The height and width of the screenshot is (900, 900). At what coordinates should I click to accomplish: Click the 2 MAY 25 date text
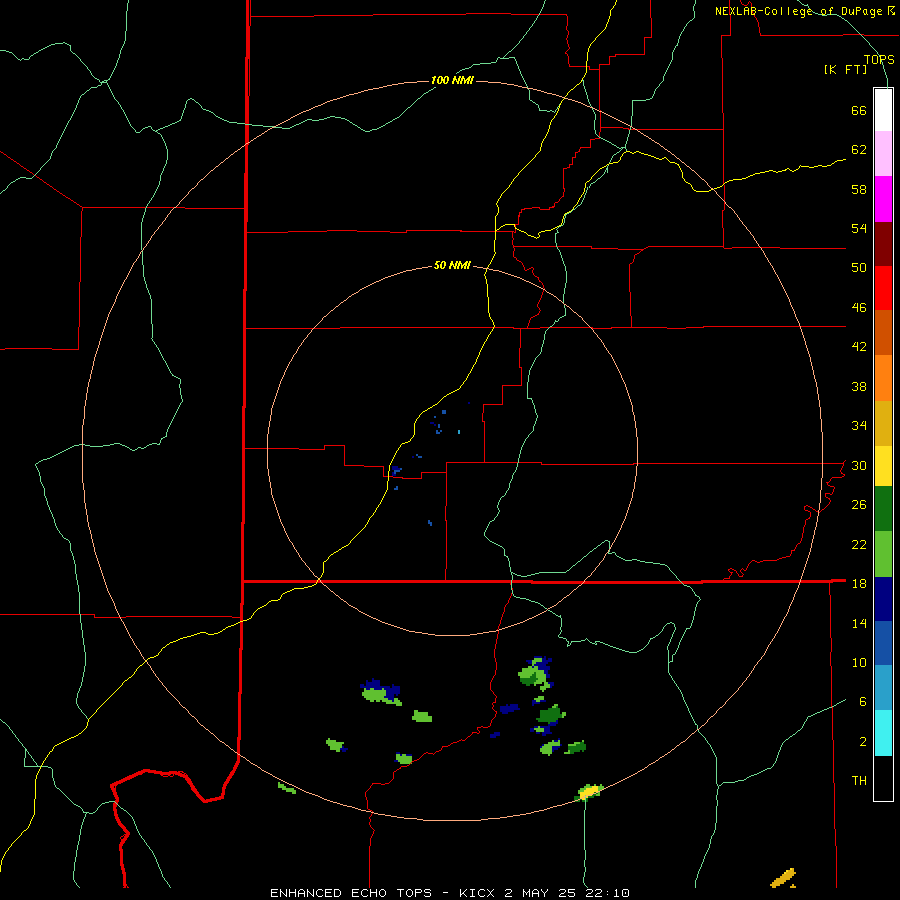(540, 893)
